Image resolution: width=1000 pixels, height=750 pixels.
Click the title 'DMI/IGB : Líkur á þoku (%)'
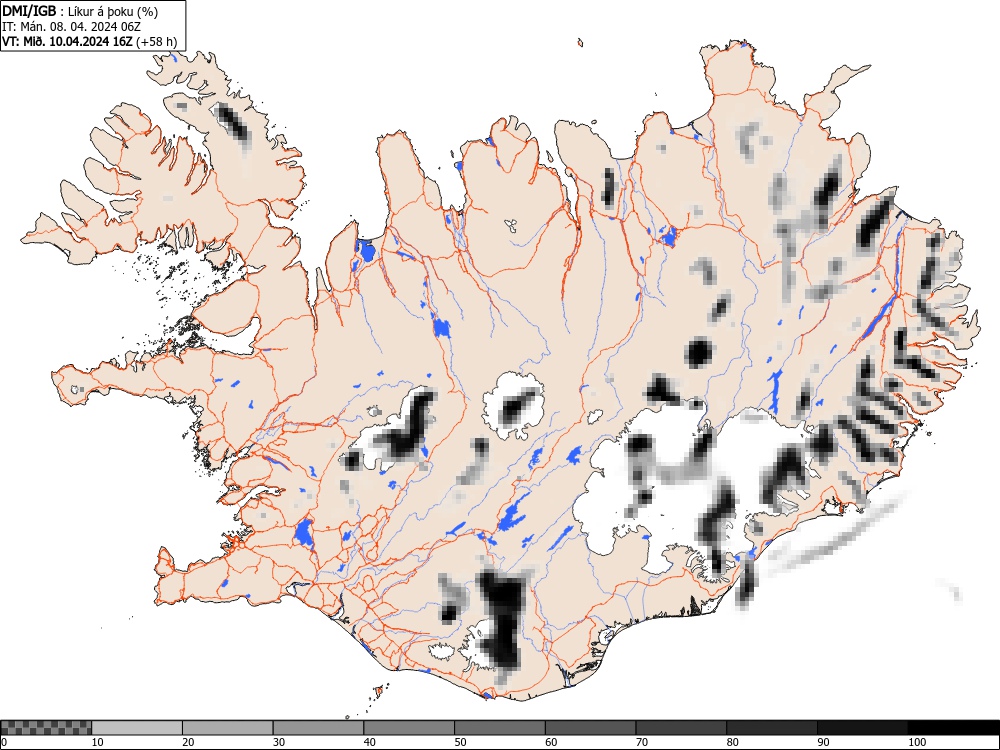80,11
